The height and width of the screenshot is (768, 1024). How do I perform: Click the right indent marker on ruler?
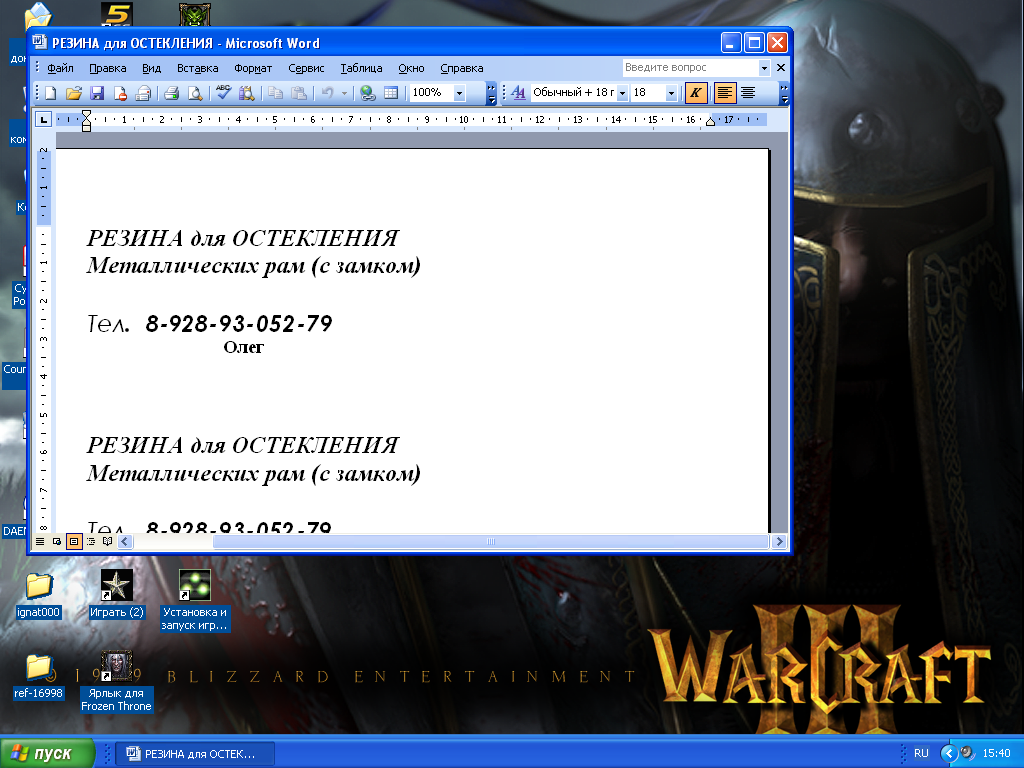[x=711, y=121]
